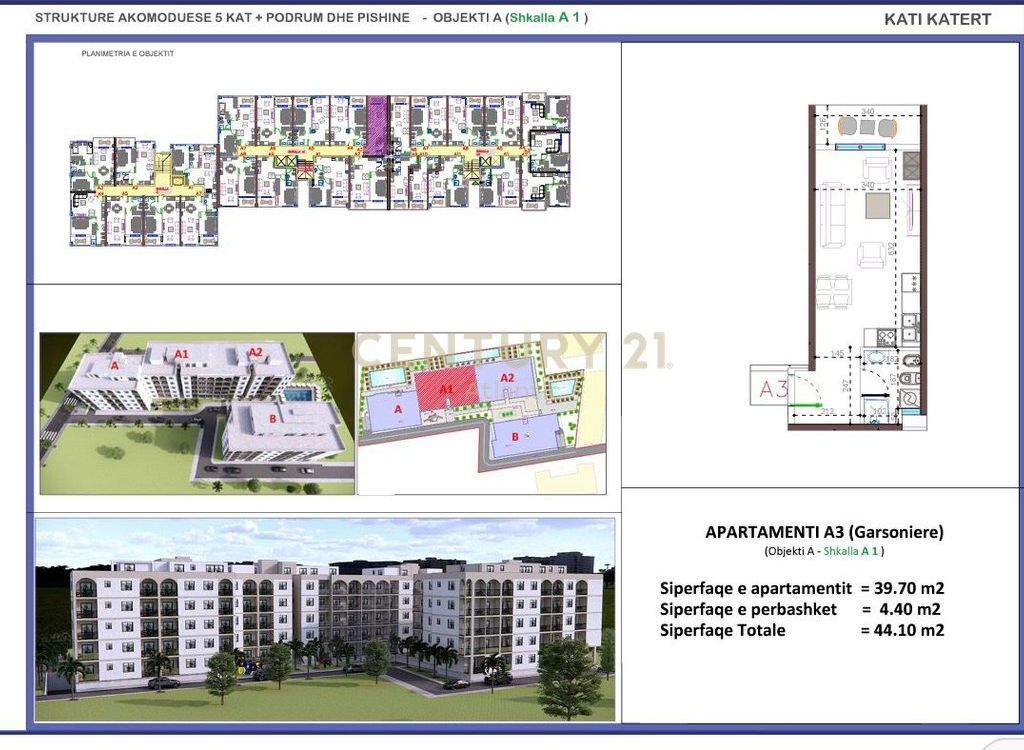Click the green Shkalla A 1 title text
Screen dimensions: 1024x750
click(549, 18)
